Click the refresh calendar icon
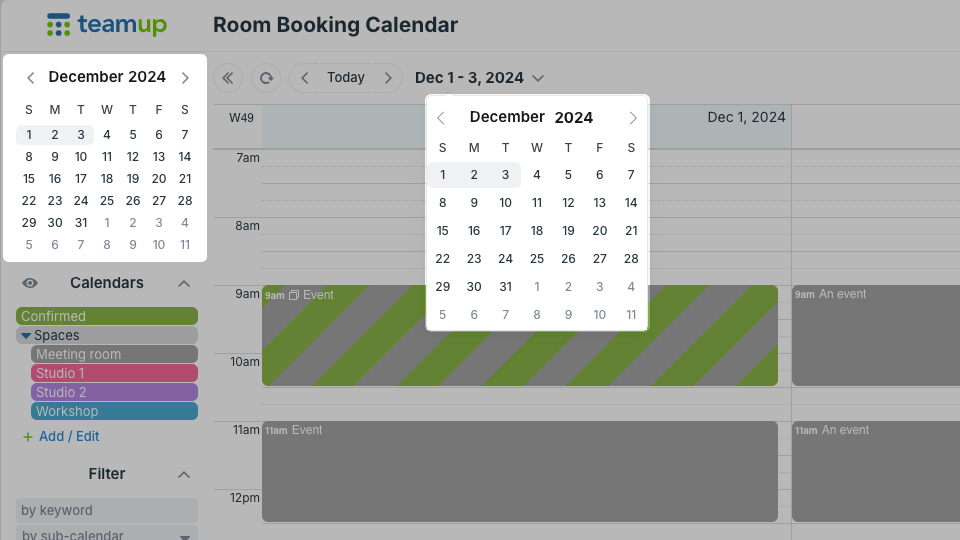960x540 pixels. 266,78
